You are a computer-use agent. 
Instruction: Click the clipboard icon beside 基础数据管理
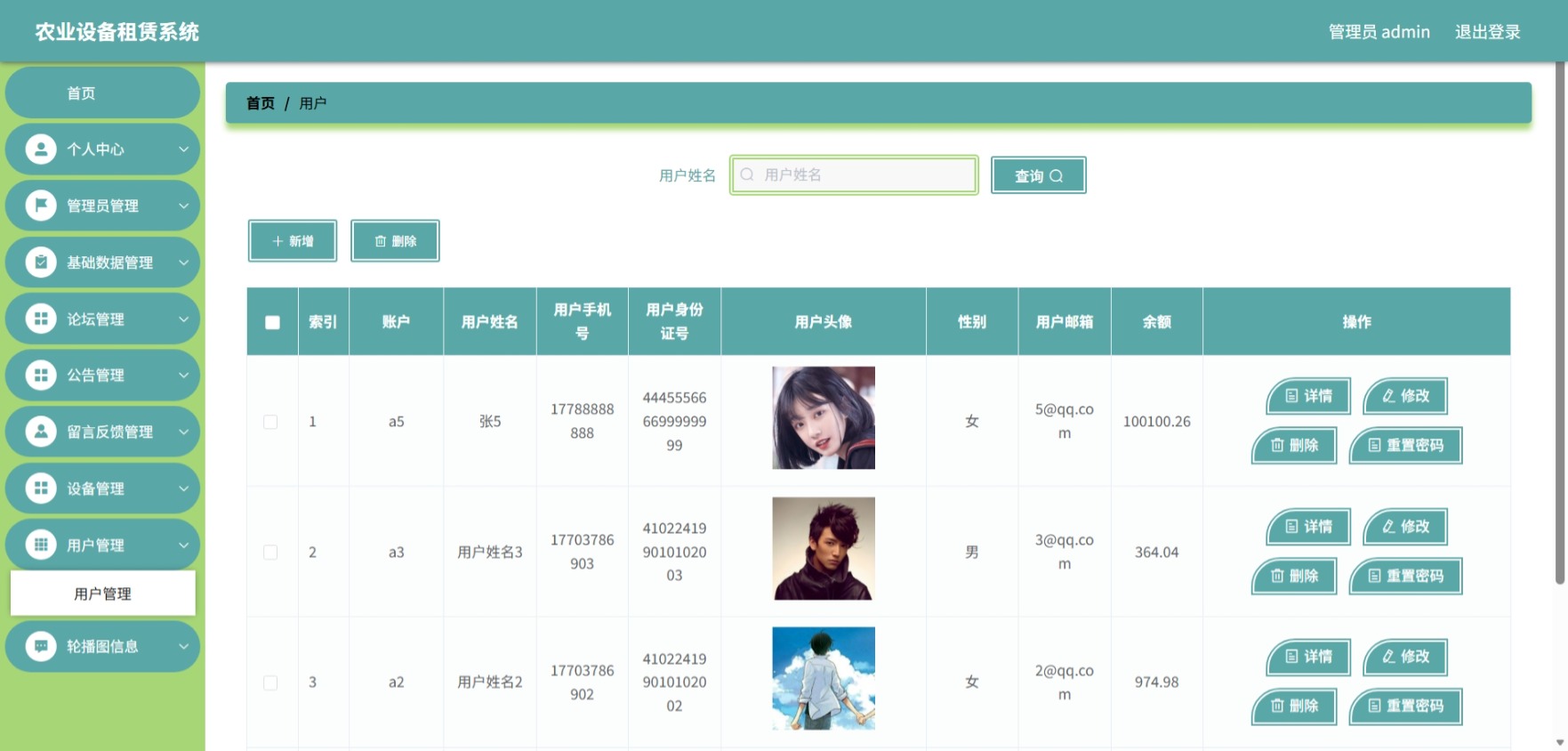[x=40, y=262]
